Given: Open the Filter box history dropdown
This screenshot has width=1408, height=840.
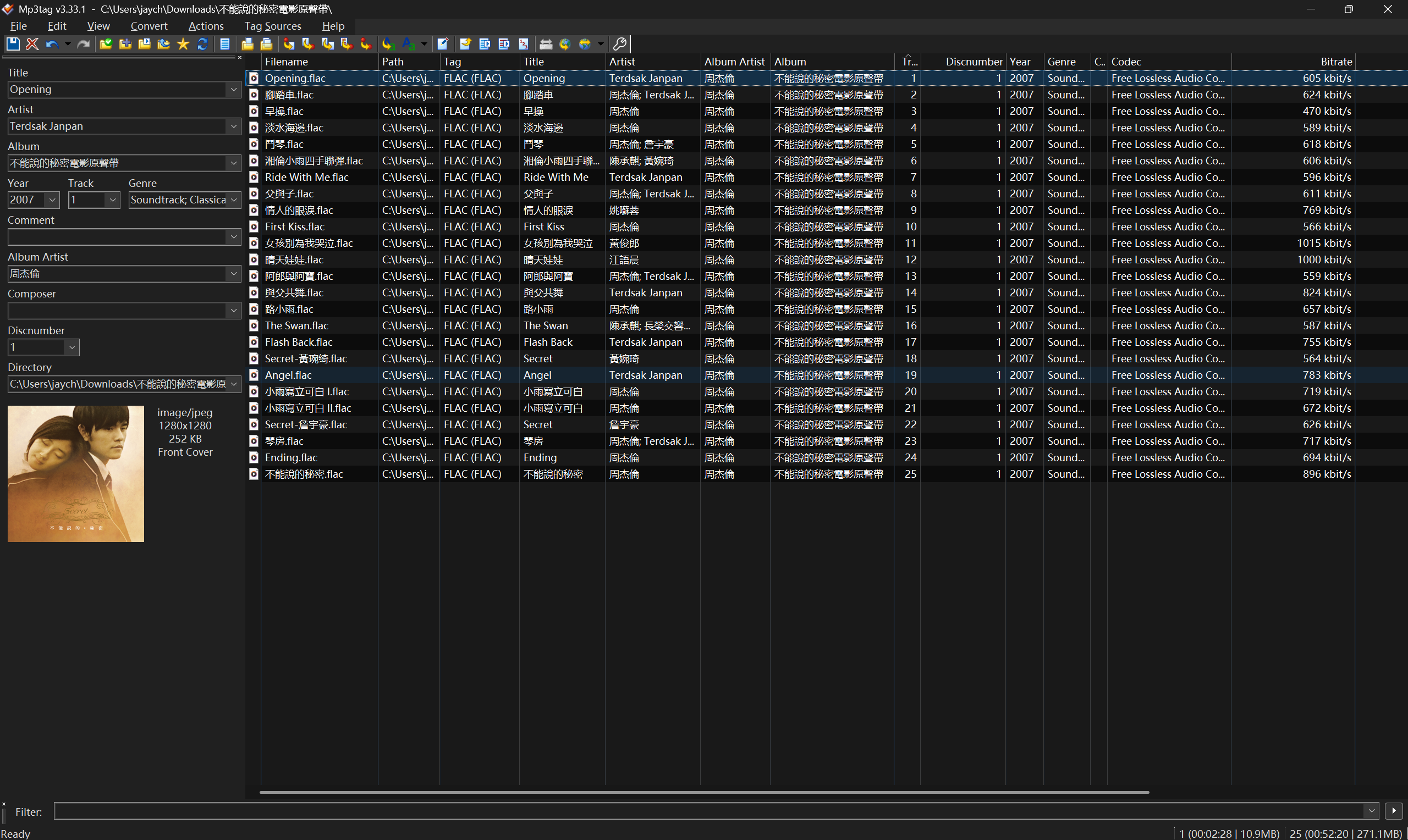Looking at the screenshot, I should click(x=1371, y=810).
